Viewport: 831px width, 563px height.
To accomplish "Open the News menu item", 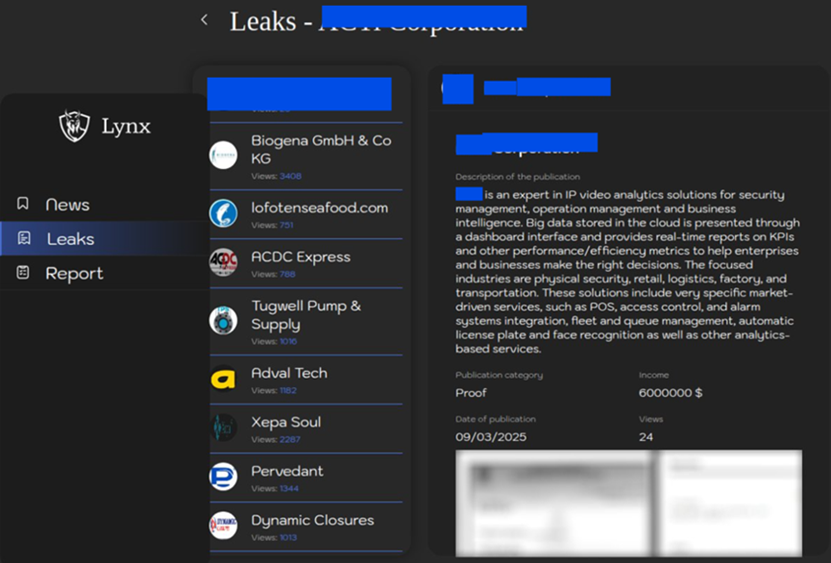I will [x=68, y=204].
